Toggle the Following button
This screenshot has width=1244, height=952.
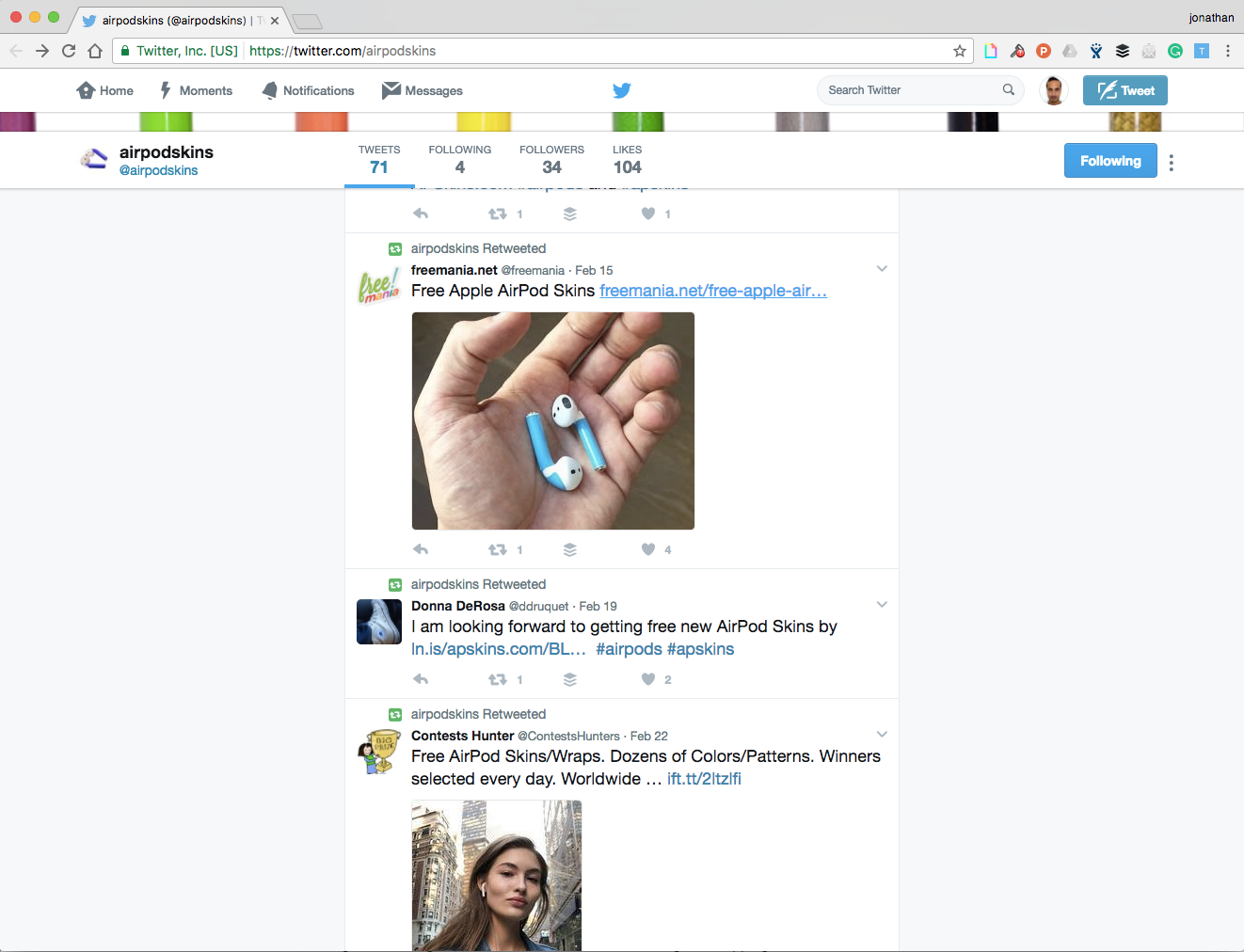coord(1110,161)
